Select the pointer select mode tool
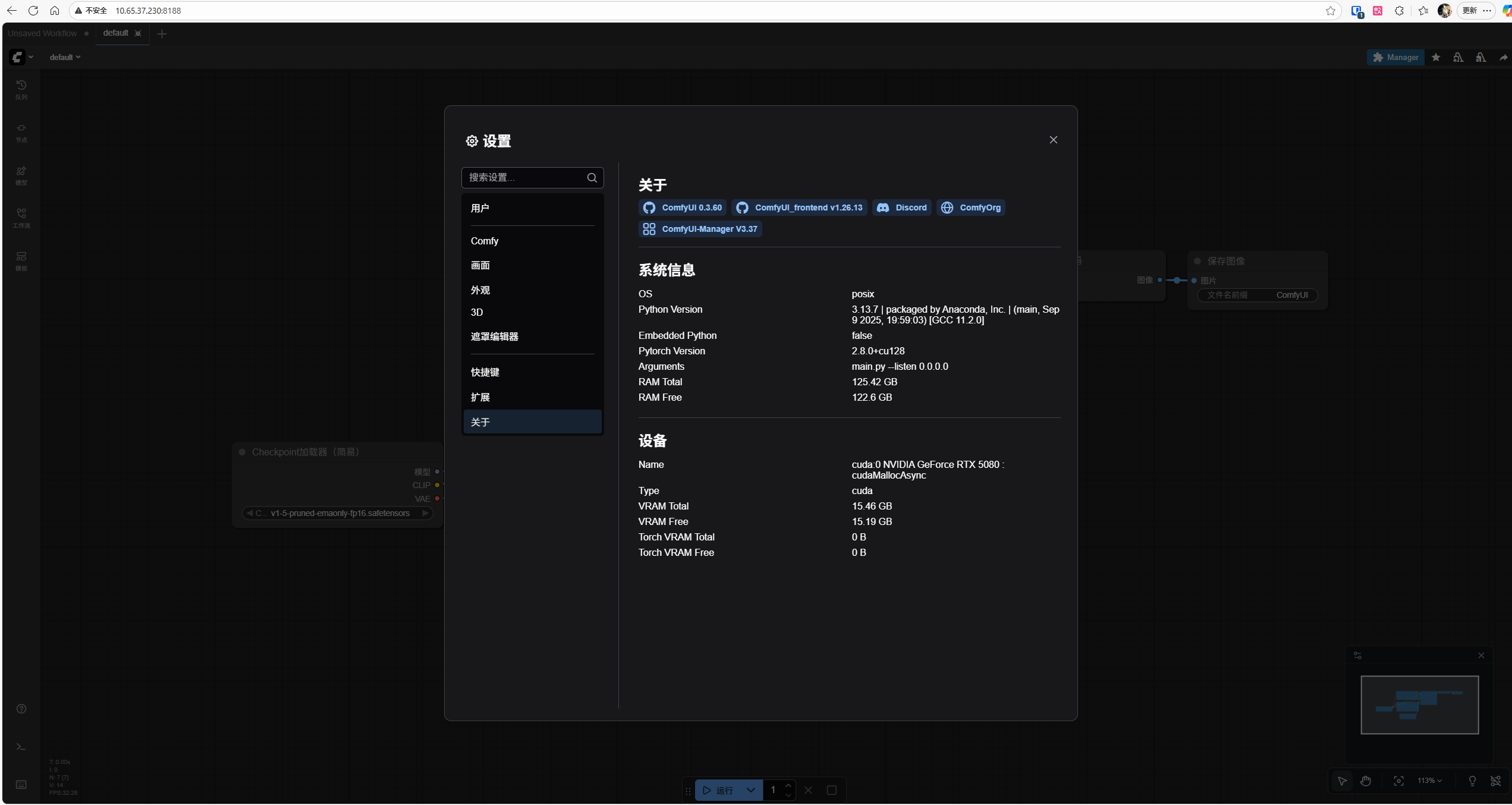The width and height of the screenshot is (1512, 805). 1342,781
